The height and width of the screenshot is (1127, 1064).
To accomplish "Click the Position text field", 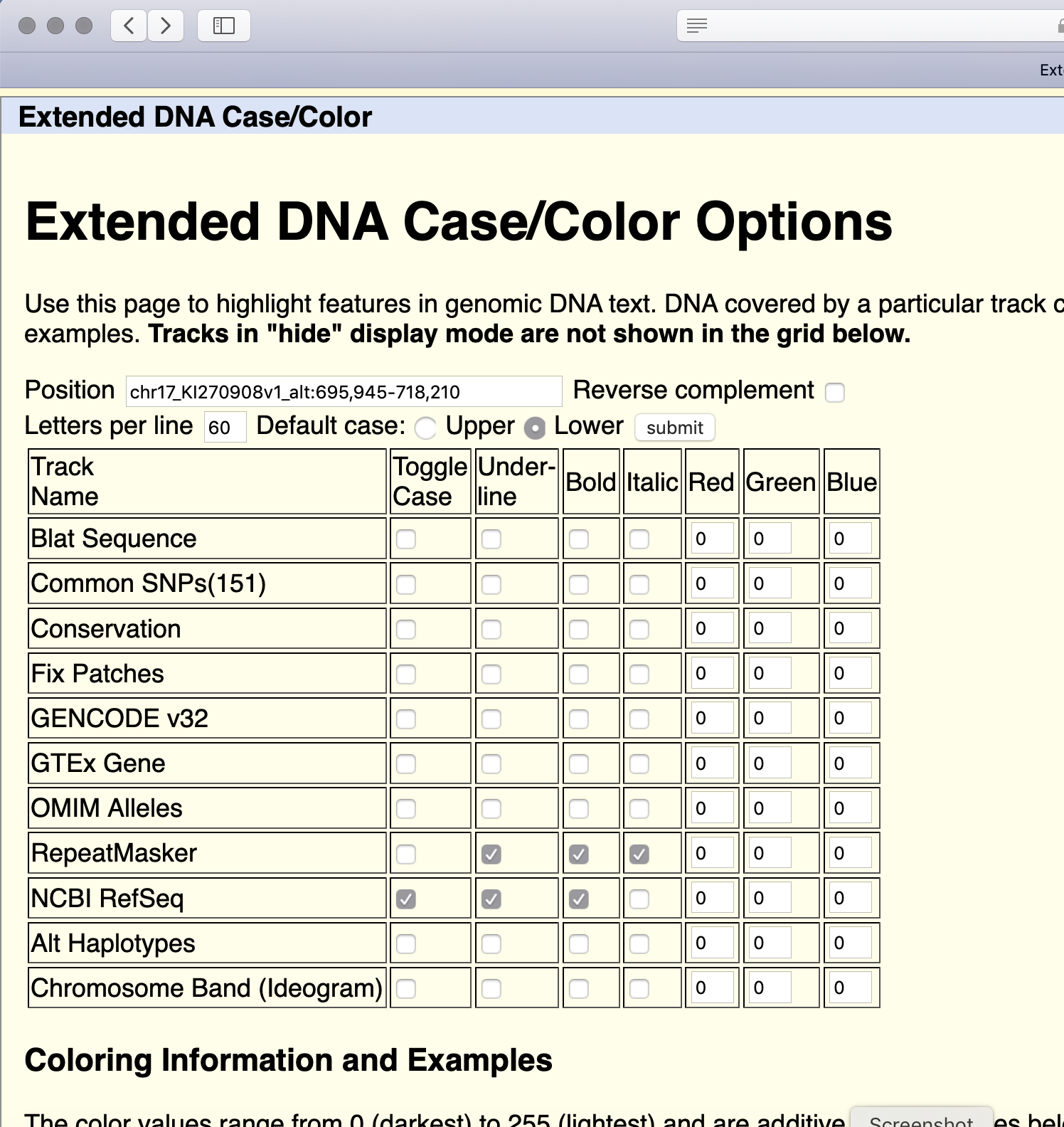I will pyautogui.click(x=344, y=392).
